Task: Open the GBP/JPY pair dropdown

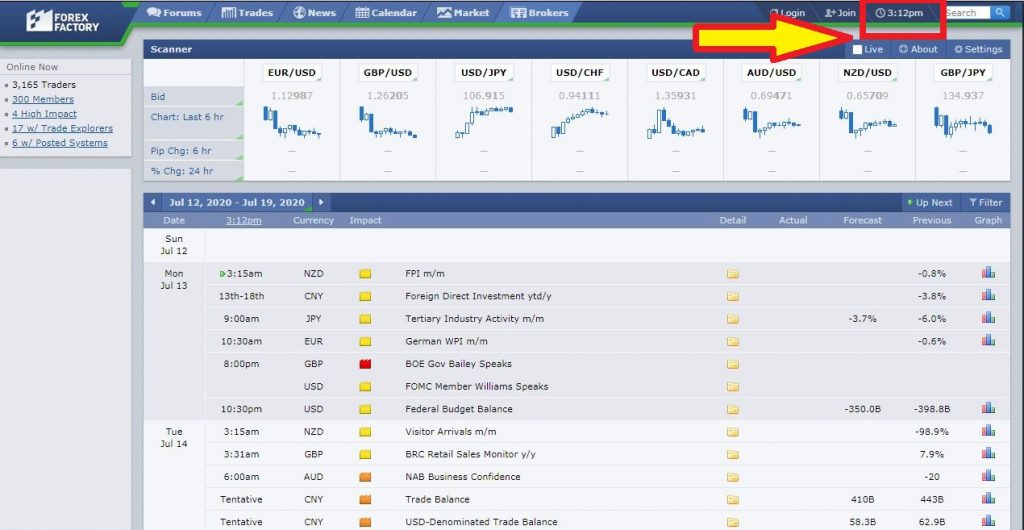Action: (x=963, y=72)
